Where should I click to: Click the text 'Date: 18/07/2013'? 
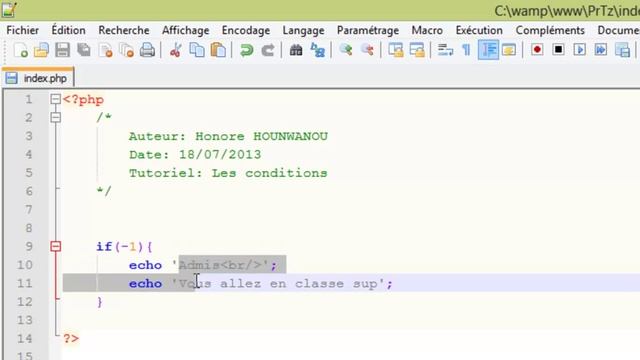coord(195,155)
